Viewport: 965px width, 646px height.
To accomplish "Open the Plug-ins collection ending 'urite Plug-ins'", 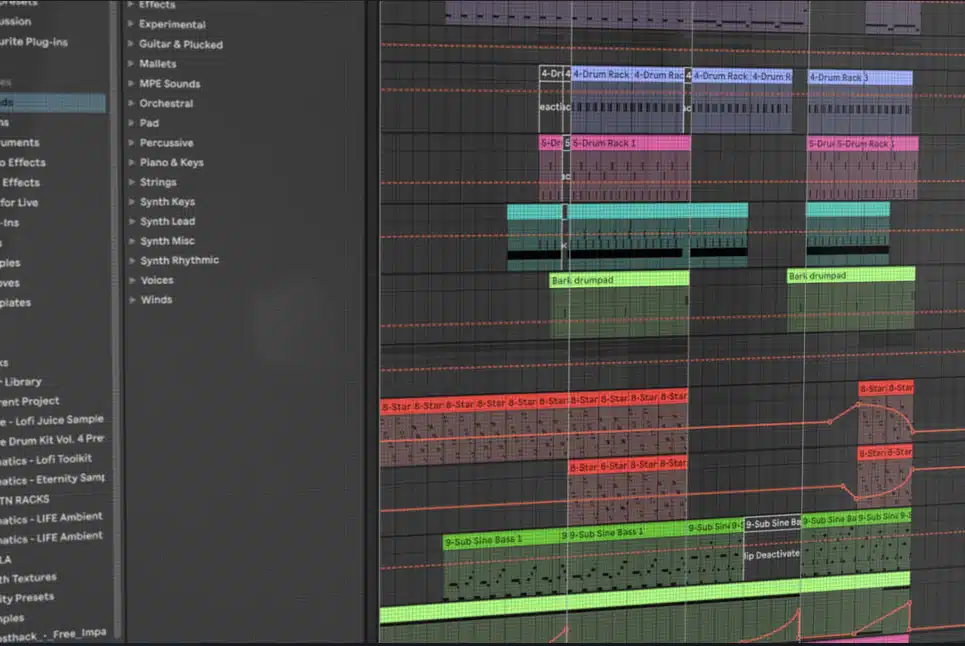I will tap(34, 42).
